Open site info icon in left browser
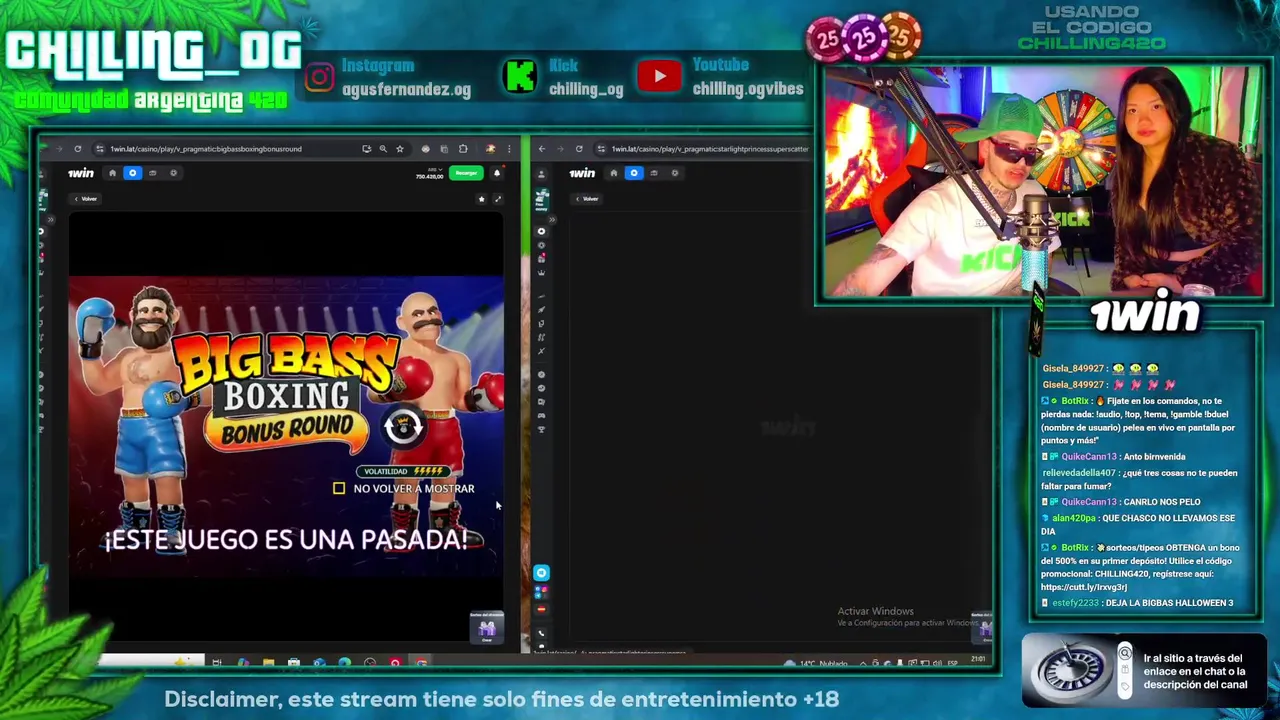Screen dimensions: 1280x720 click(99, 149)
